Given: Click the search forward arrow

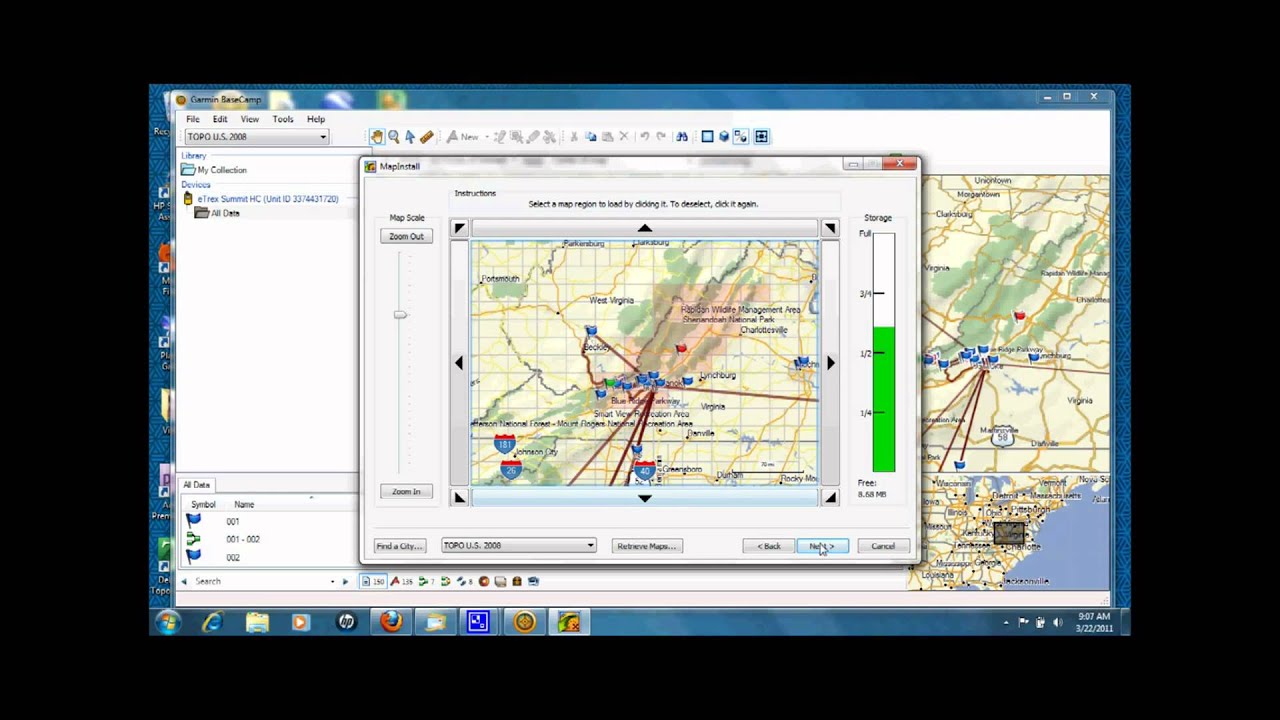Looking at the screenshot, I should pos(346,581).
